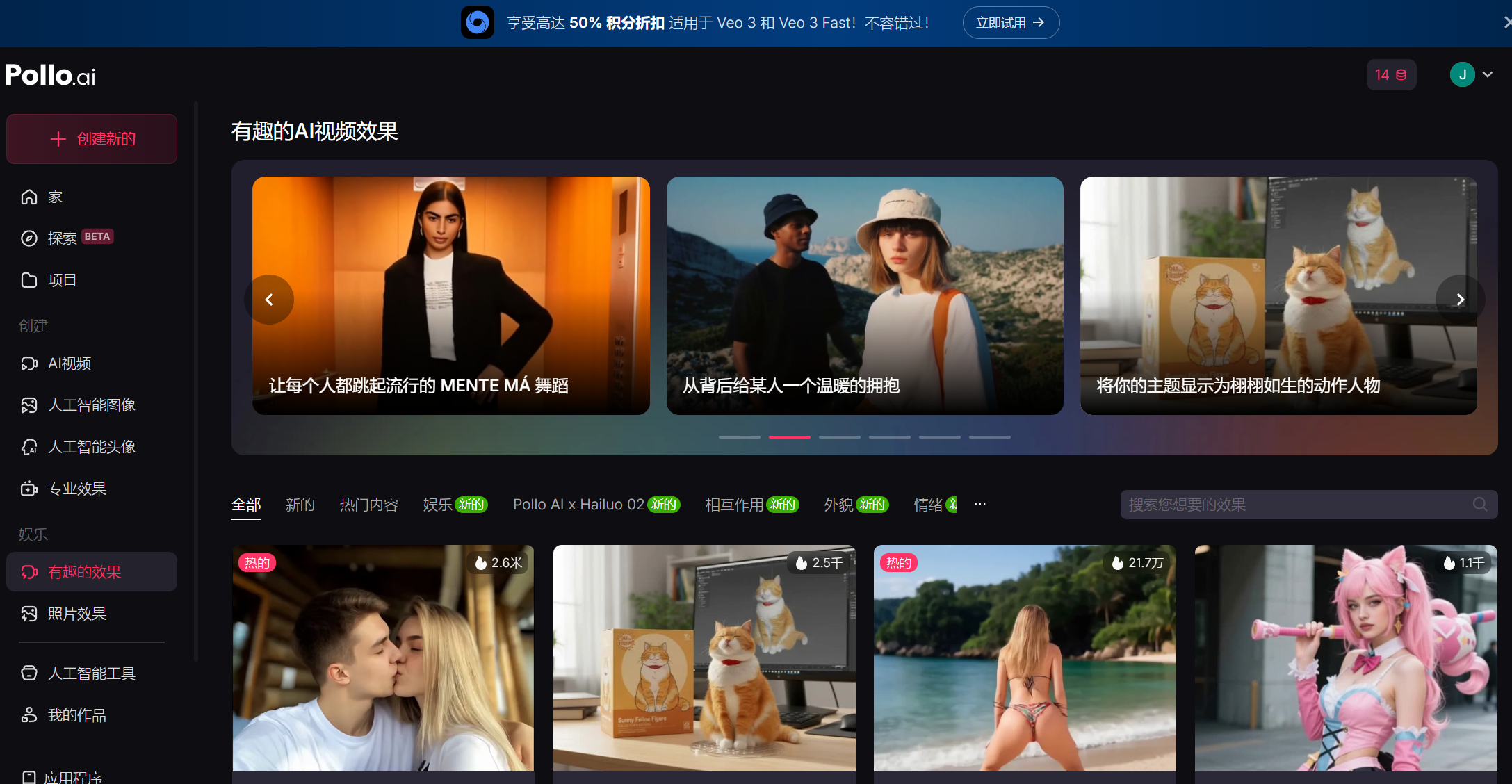Open 探索 BETA in the sidebar

(x=92, y=238)
